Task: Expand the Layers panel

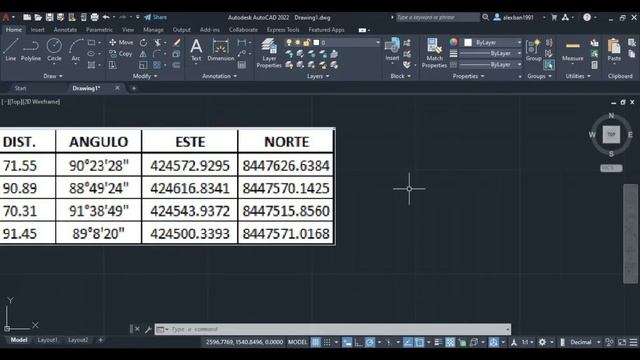Action: click(318, 76)
